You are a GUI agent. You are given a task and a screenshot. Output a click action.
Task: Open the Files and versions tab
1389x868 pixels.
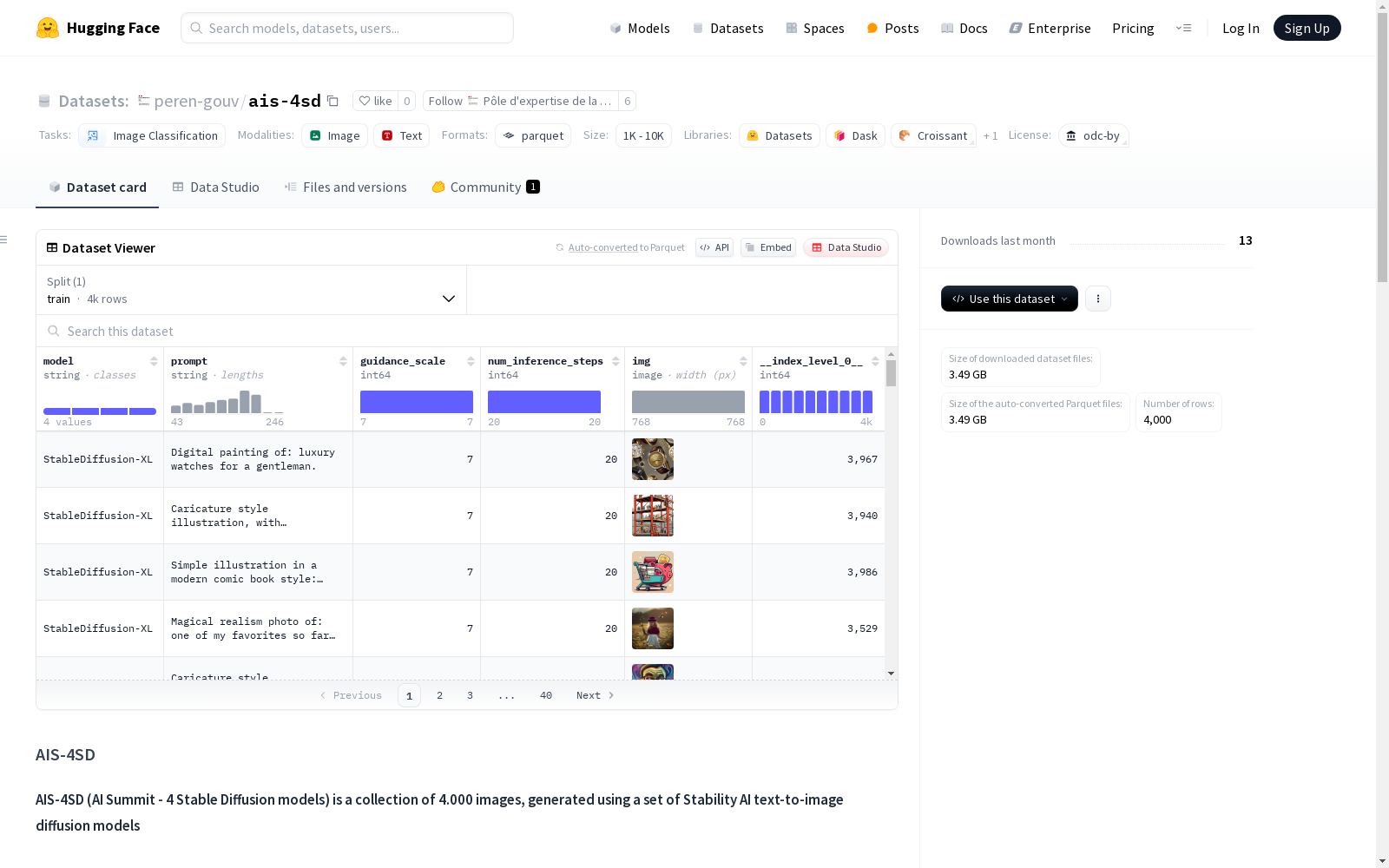[x=346, y=187]
